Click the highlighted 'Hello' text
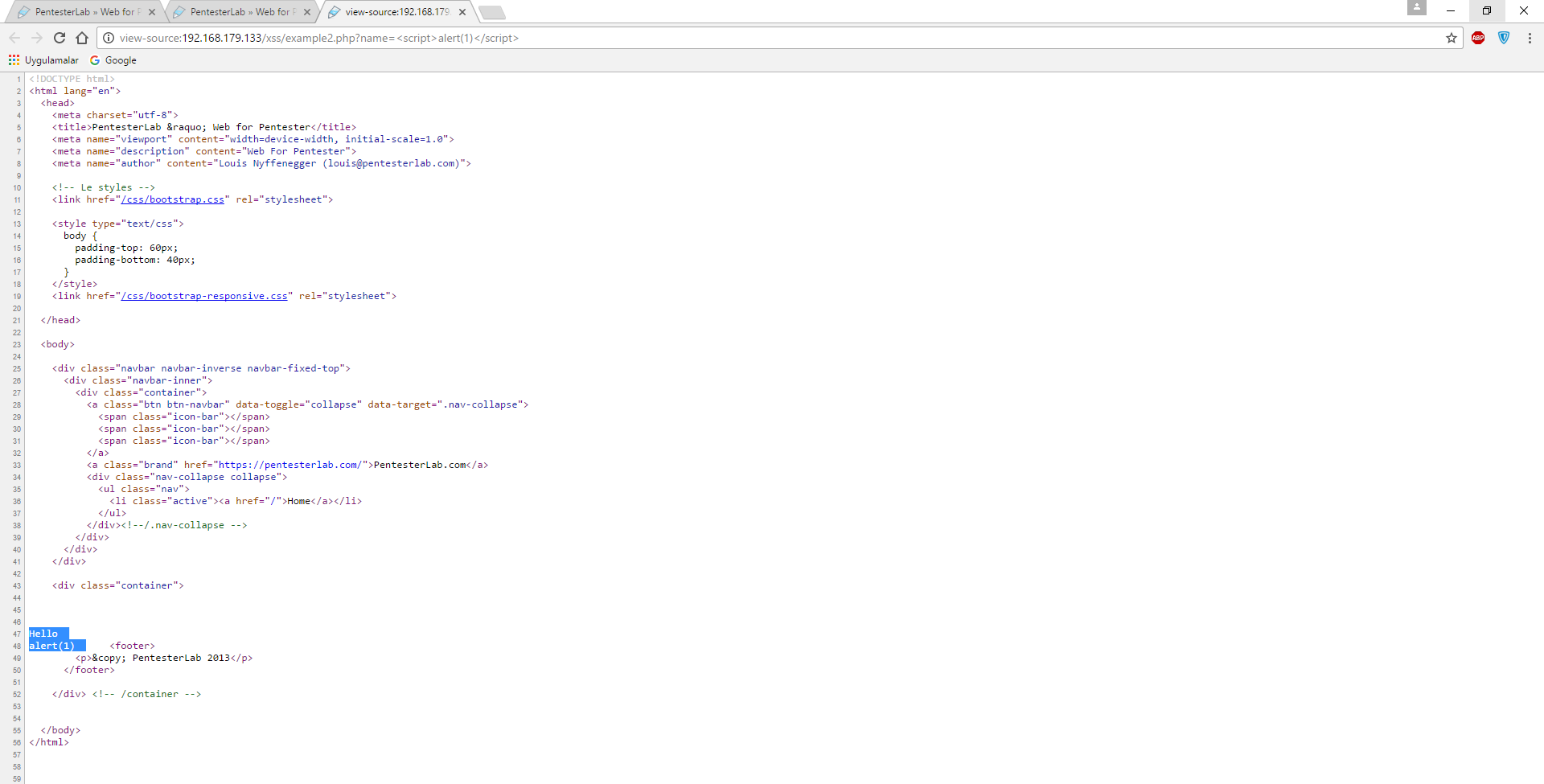 point(43,634)
